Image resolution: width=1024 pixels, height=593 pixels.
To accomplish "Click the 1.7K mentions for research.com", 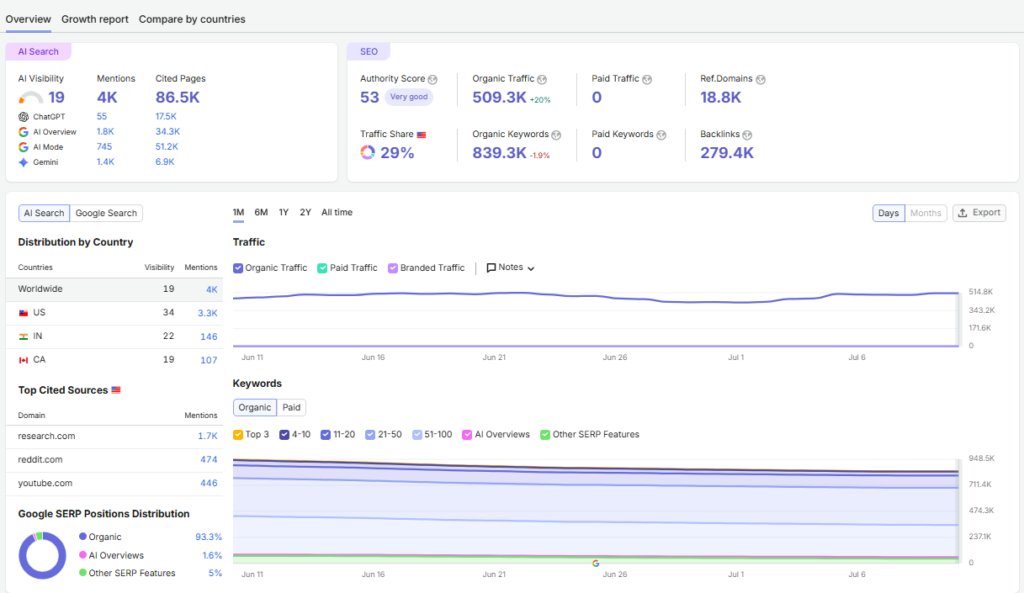I will pyautogui.click(x=208, y=436).
